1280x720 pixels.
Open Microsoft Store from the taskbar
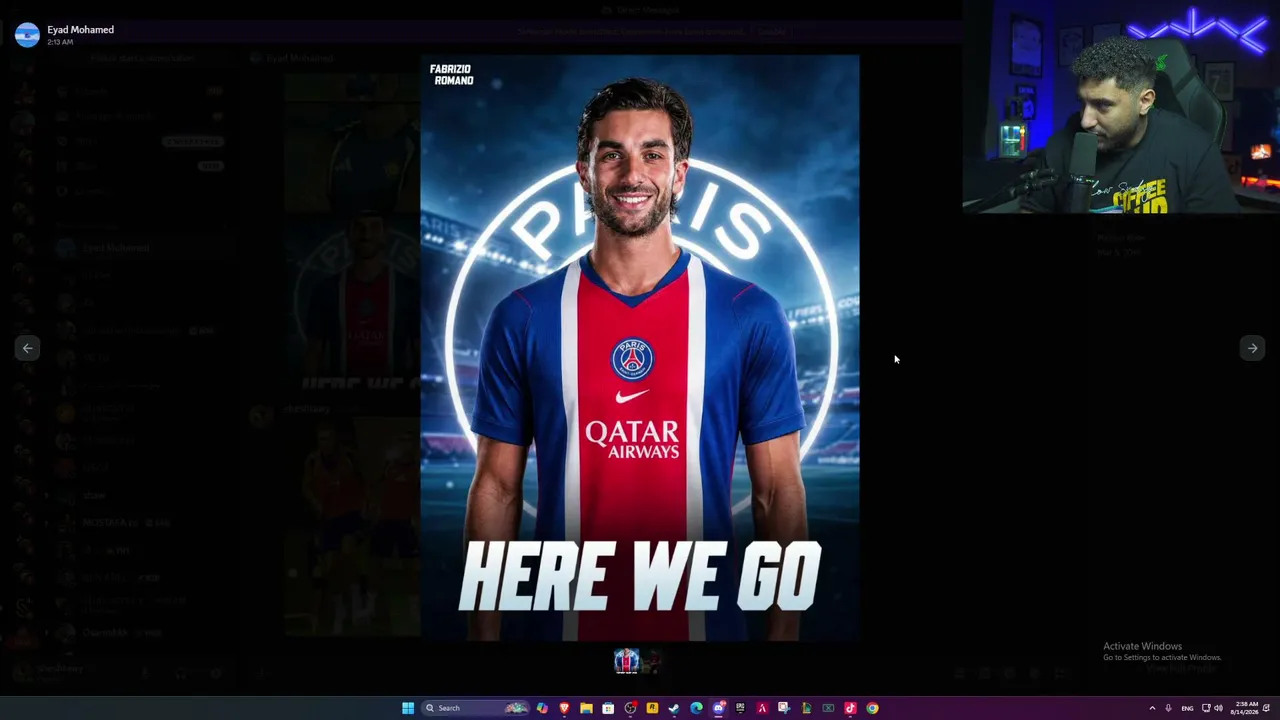608,708
